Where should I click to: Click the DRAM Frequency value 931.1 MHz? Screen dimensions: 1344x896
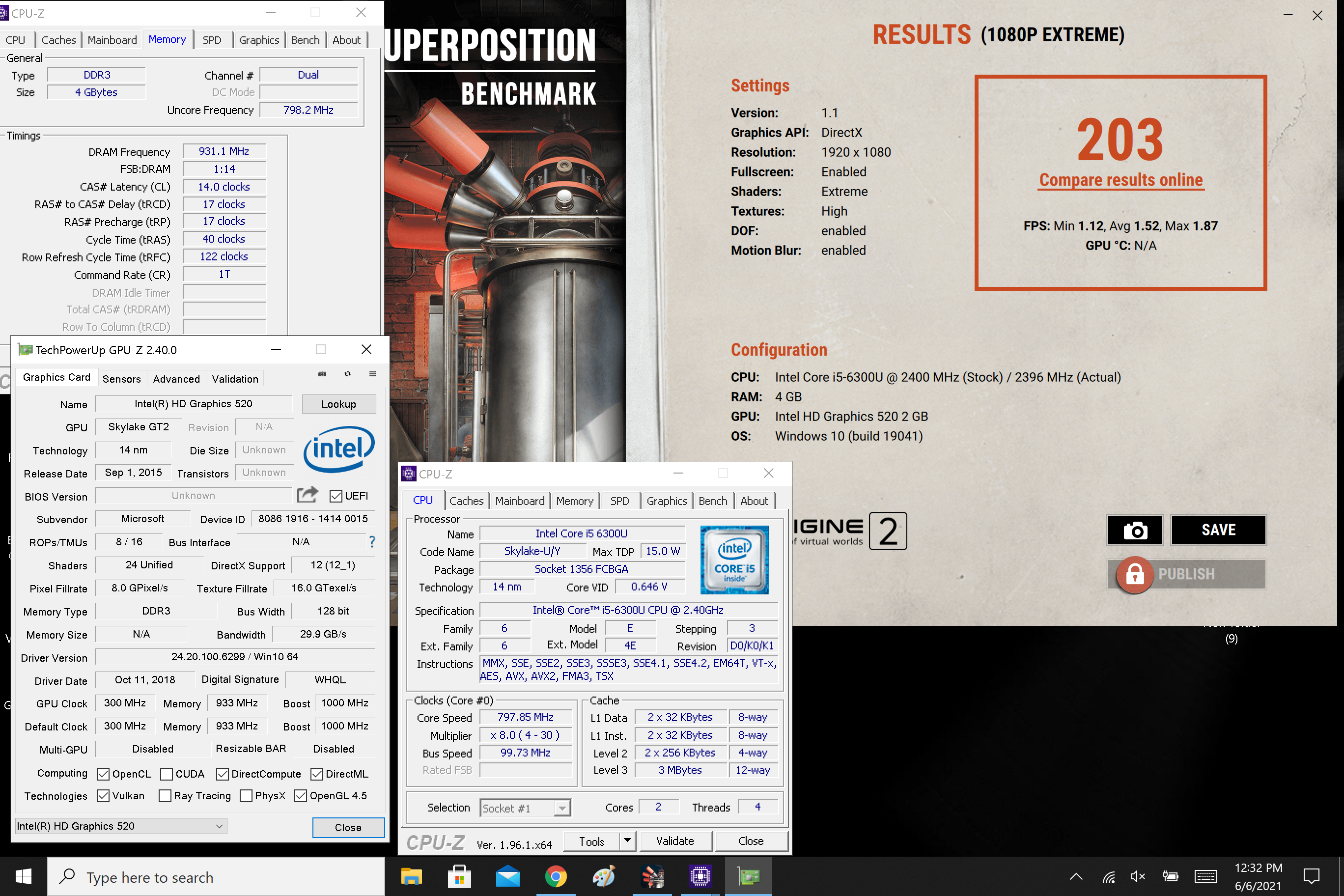[224, 151]
